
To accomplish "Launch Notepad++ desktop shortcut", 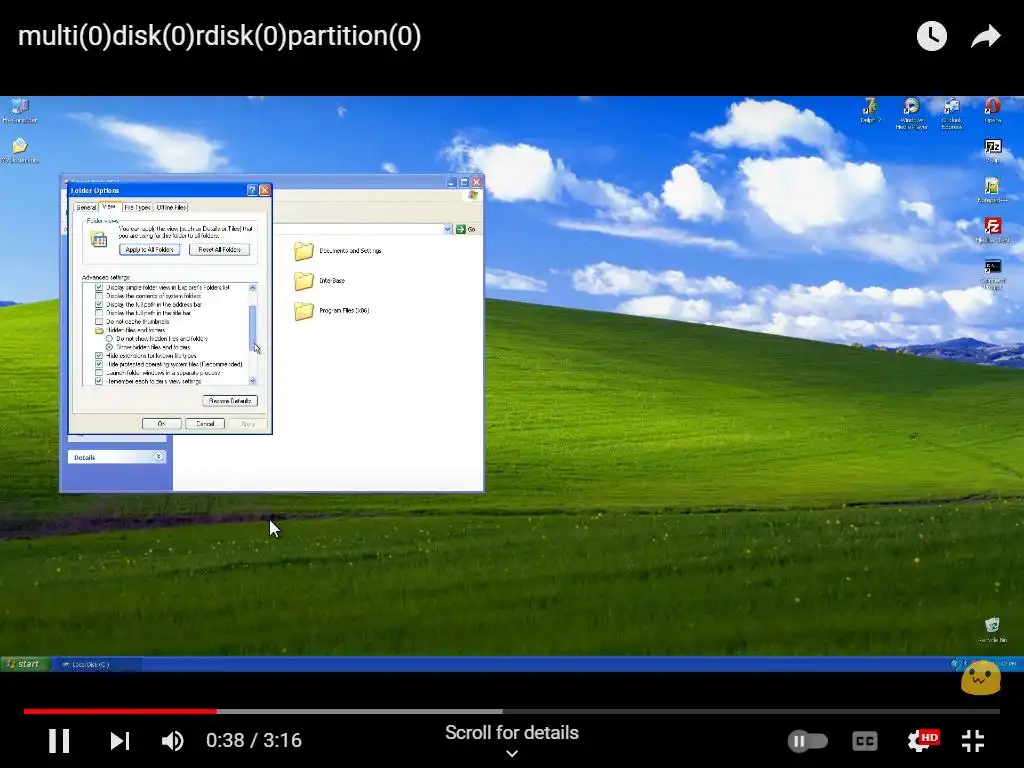I will 992,190.
